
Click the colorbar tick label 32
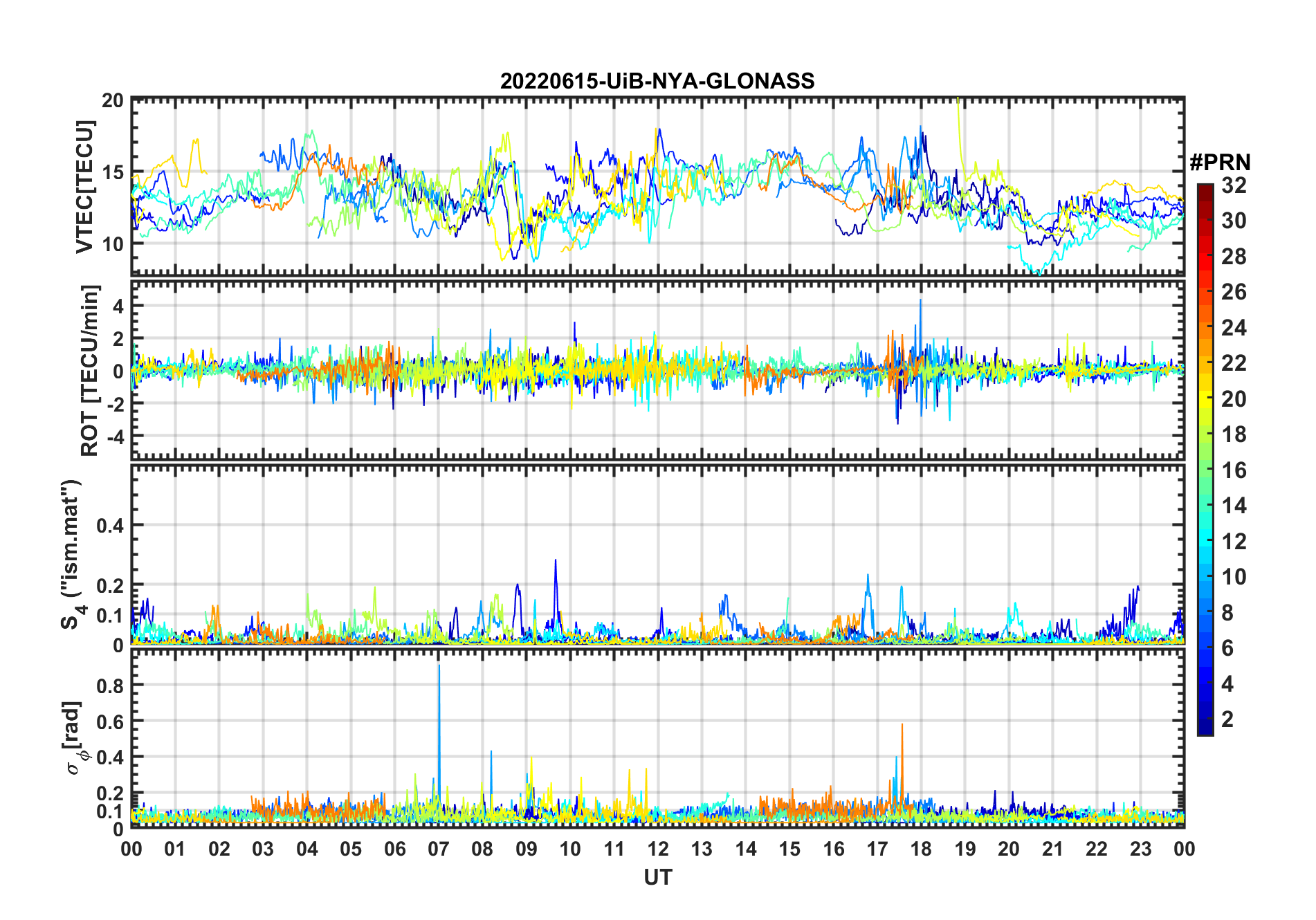point(1234,185)
